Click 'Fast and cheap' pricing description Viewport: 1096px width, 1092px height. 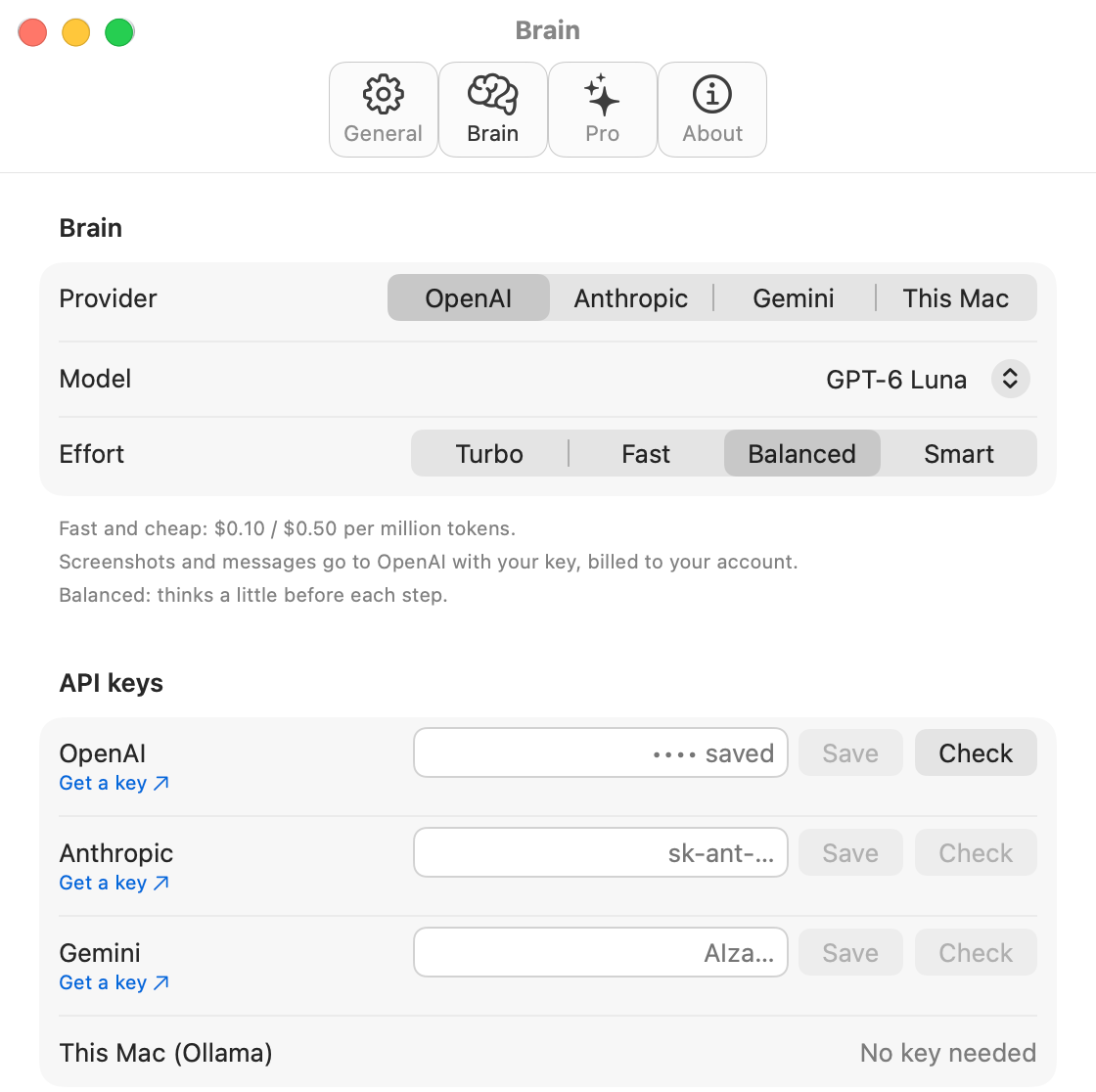(x=288, y=528)
